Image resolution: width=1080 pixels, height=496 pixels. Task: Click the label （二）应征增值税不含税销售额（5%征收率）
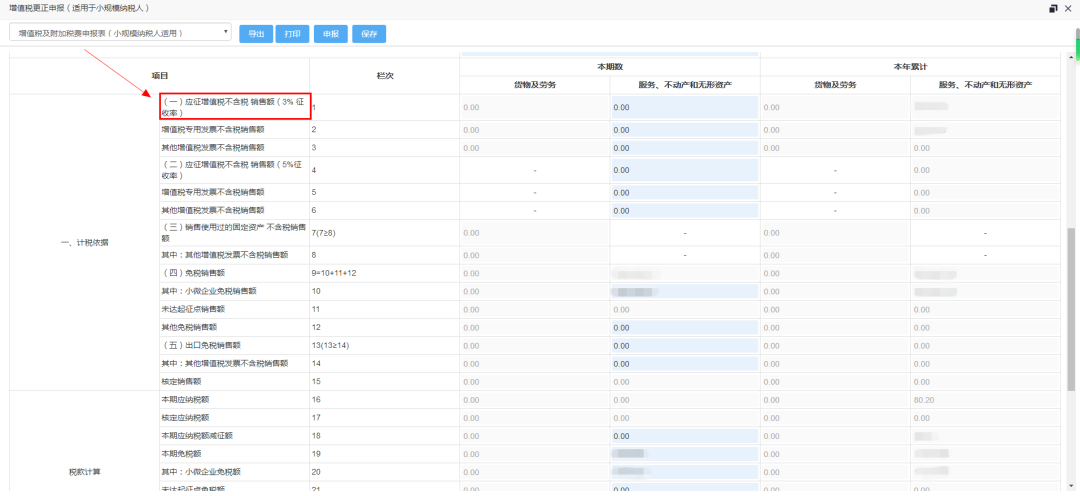point(231,170)
